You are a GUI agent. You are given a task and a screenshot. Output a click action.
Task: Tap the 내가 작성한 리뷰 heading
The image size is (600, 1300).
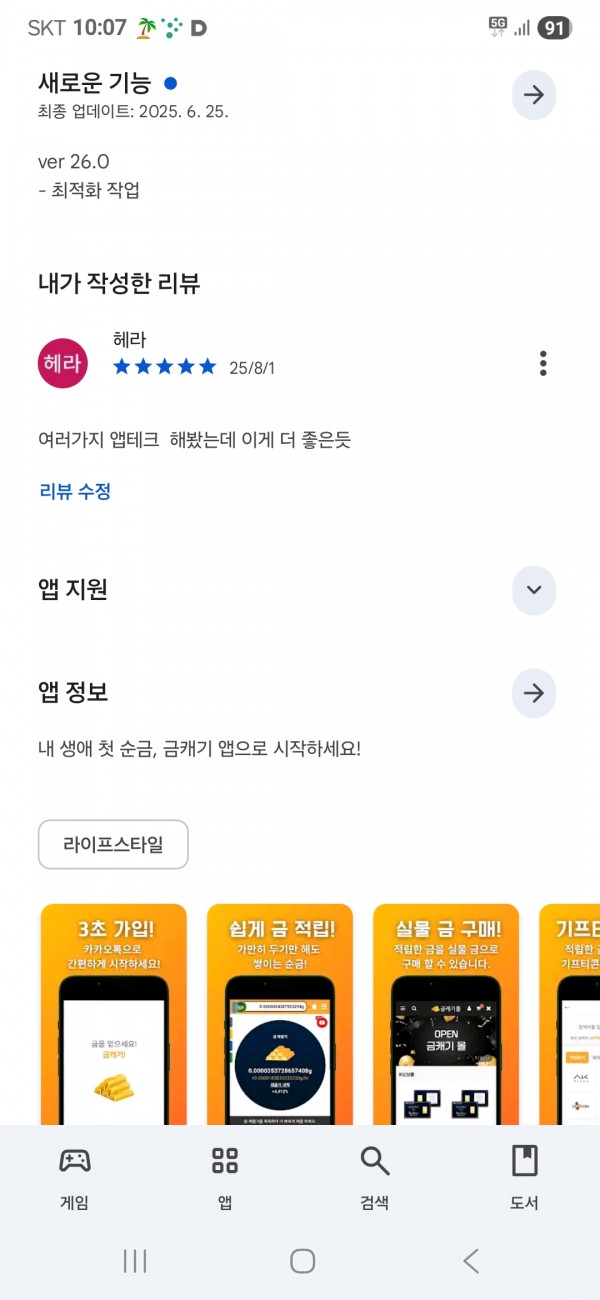click(x=119, y=283)
